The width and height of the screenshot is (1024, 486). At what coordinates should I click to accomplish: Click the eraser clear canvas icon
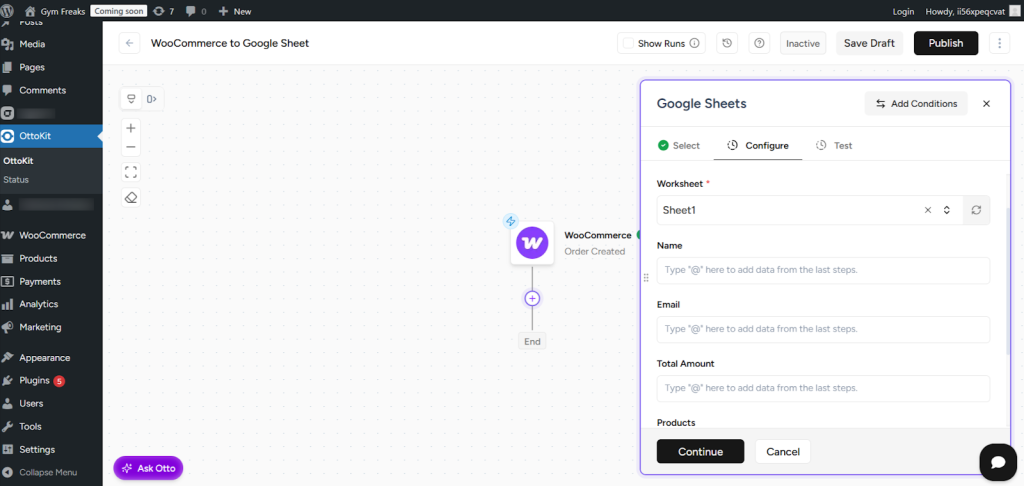click(x=131, y=198)
